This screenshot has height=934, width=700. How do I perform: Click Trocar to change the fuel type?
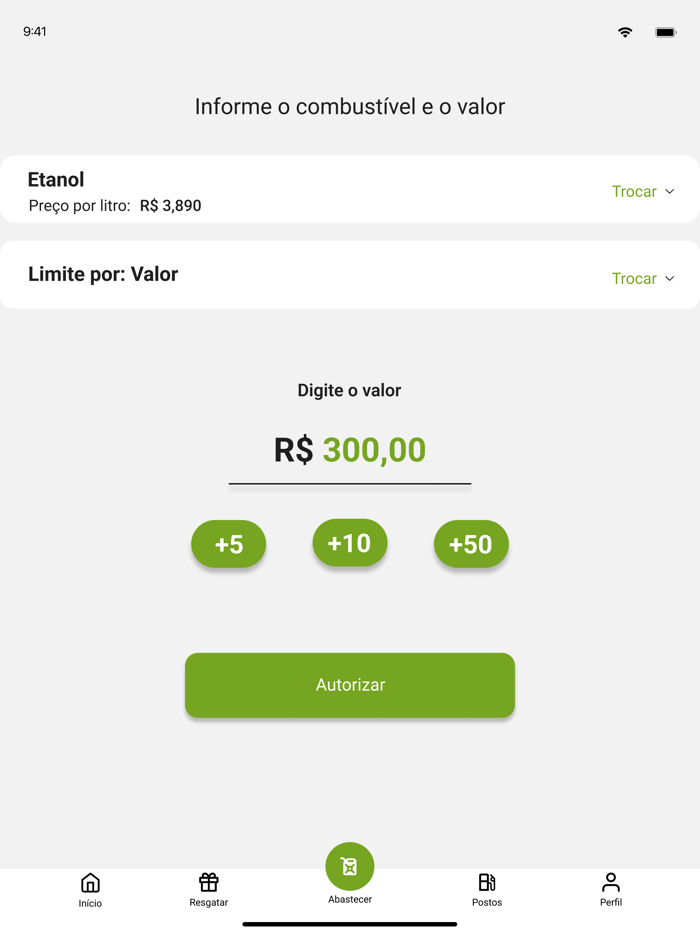(634, 191)
